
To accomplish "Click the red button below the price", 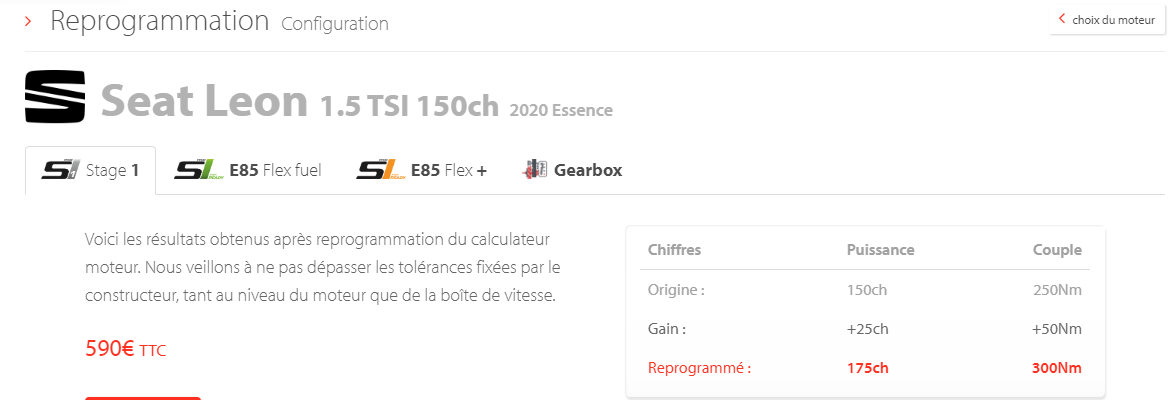I will [x=143, y=399].
